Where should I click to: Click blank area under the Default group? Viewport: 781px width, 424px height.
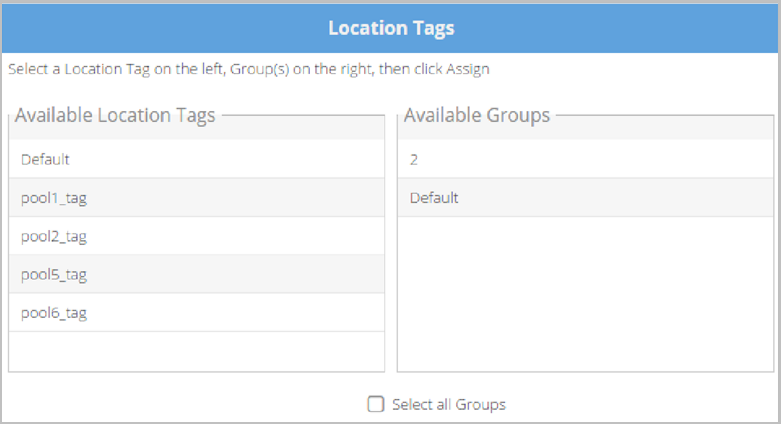(x=585, y=294)
